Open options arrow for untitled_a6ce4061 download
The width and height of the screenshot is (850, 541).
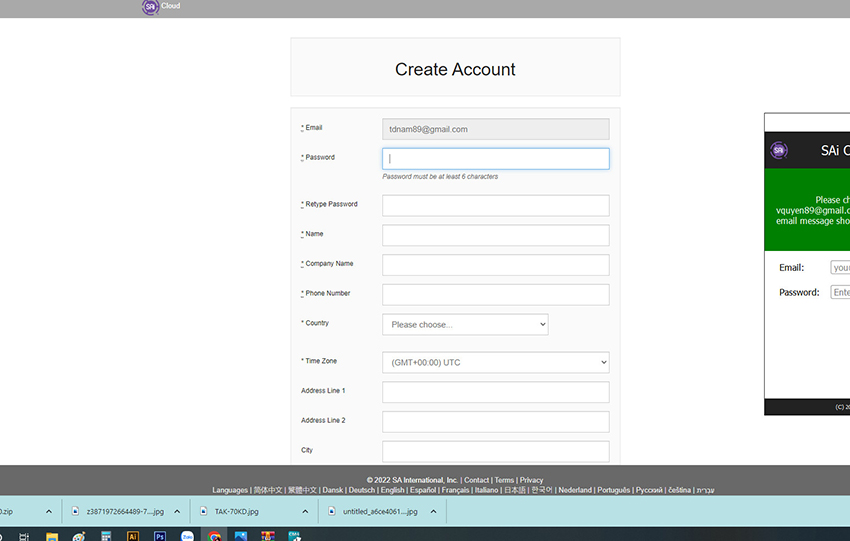[x=433, y=511]
